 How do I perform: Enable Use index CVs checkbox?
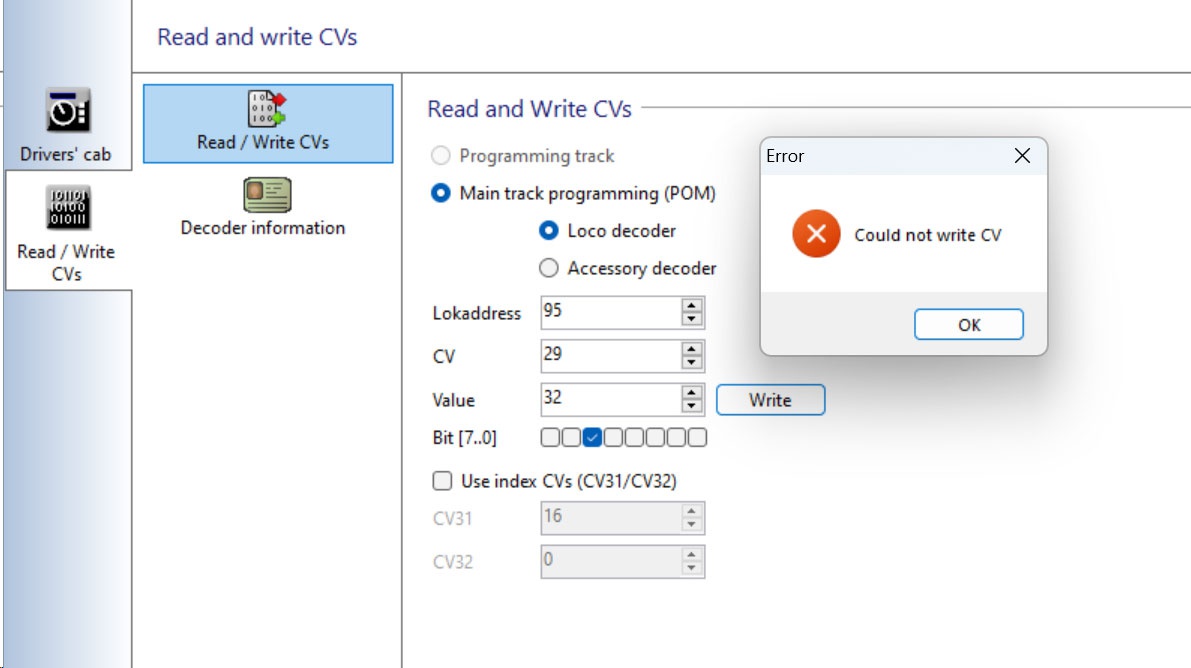442,481
